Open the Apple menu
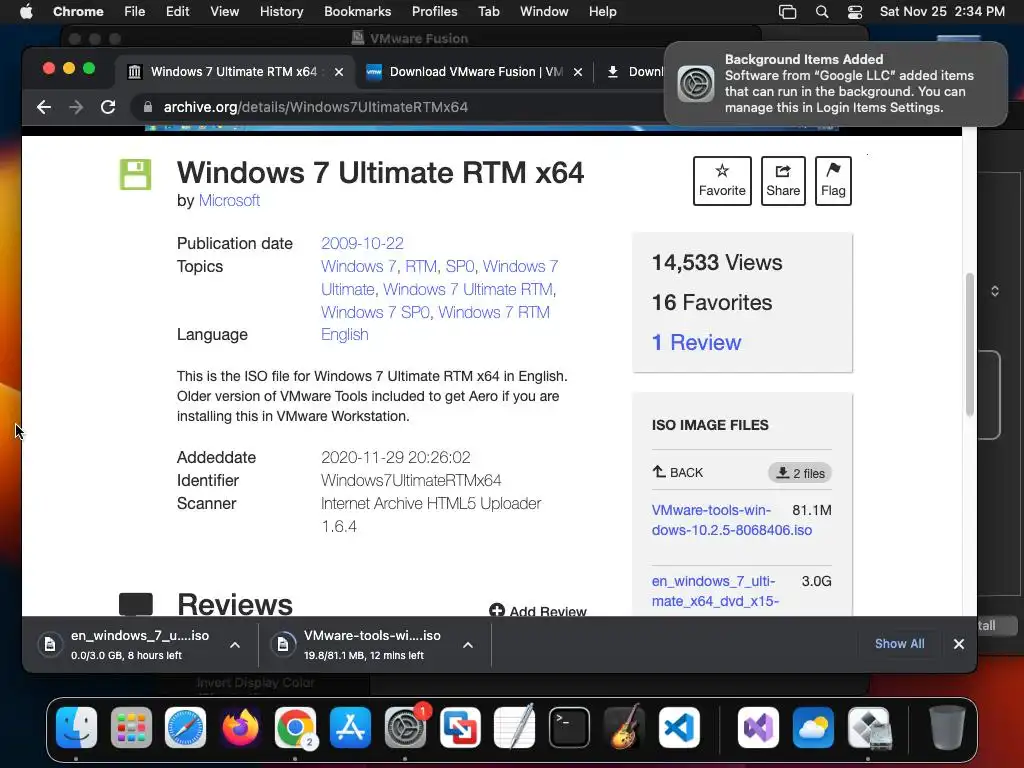The image size is (1024, 768). (26, 12)
